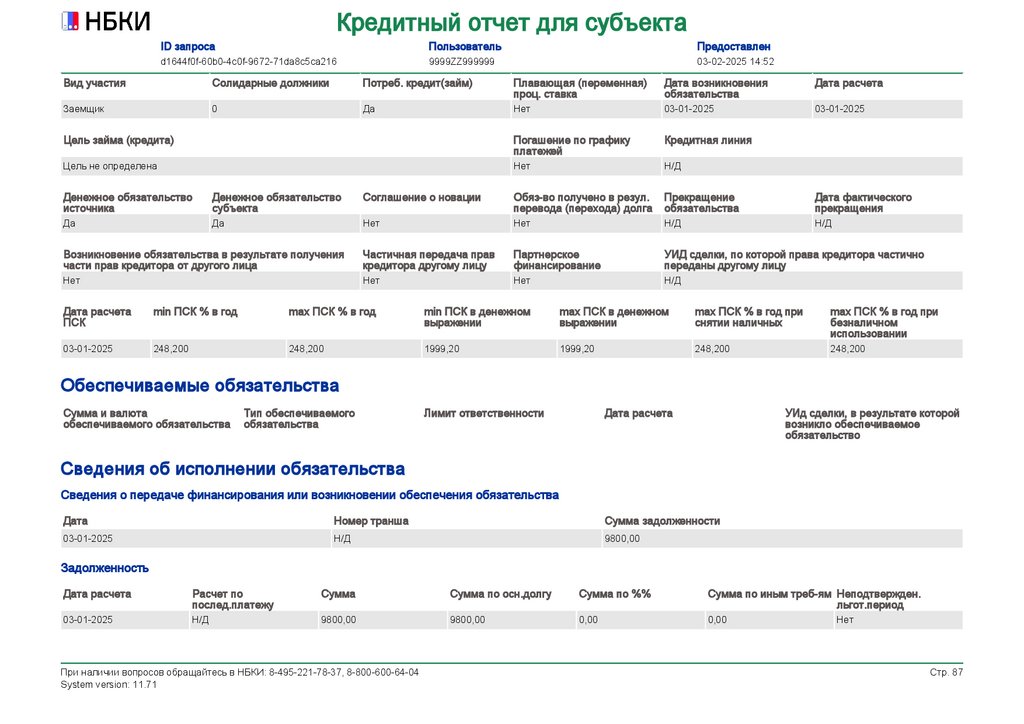Select the Вид участия field Заемщик
Viewport: 1024px width, 724px height.
(135, 109)
